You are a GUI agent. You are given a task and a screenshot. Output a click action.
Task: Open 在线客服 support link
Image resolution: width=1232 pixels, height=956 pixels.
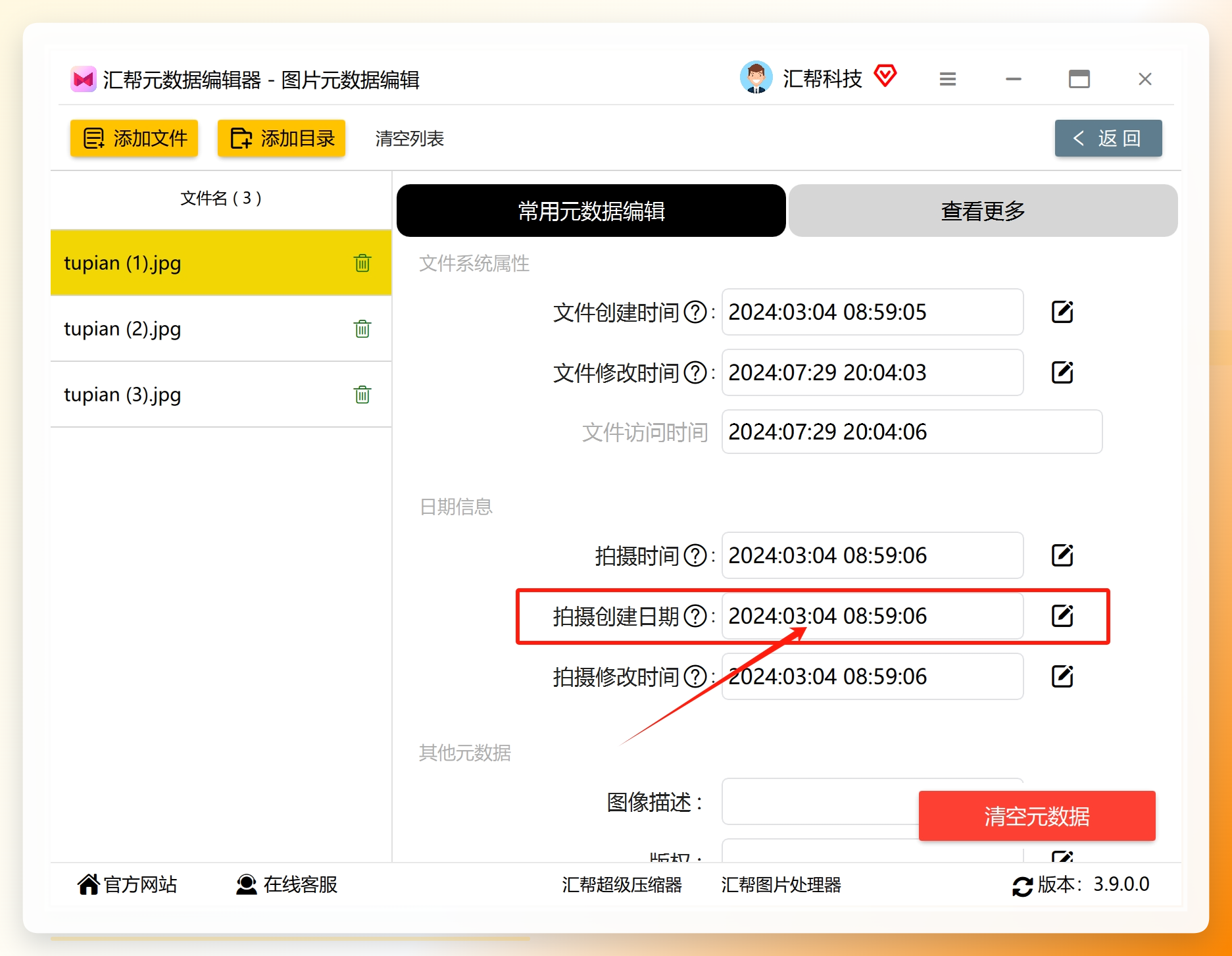click(x=287, y=885)
